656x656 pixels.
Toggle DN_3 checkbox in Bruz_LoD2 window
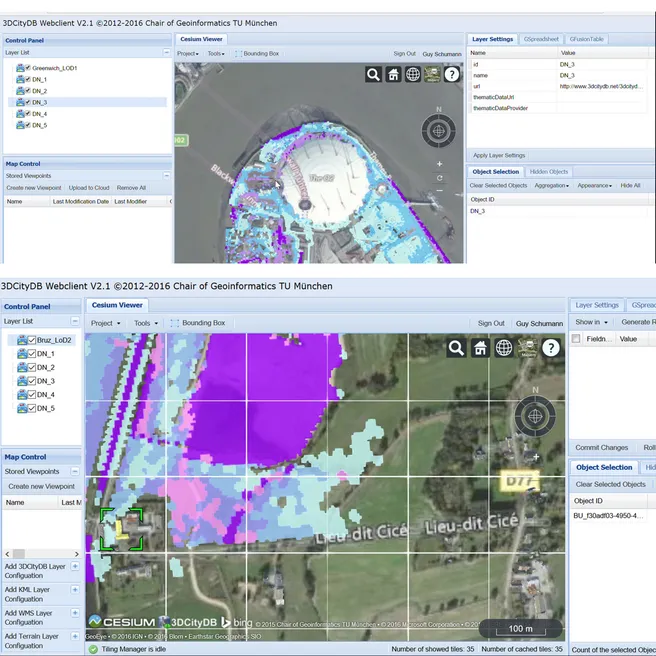click(x=32, y=381)
